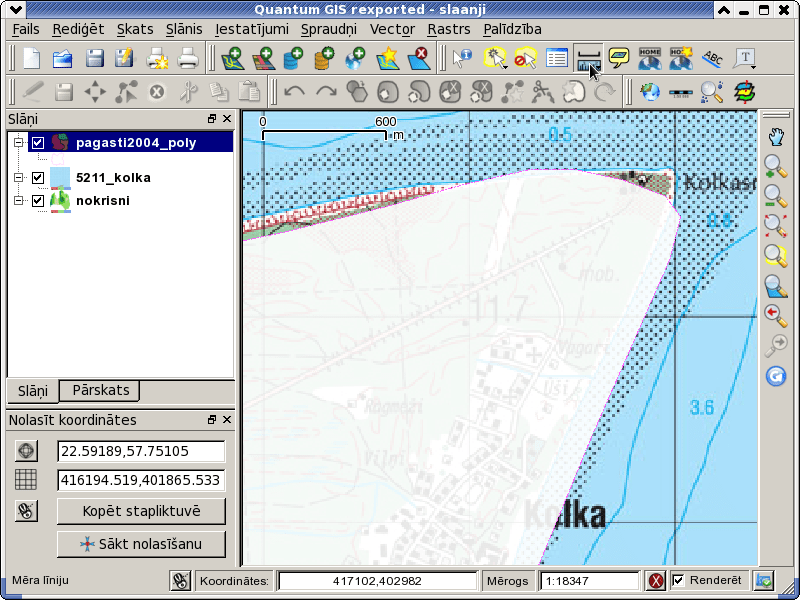Toggle visibility of pagasti2004_poly layer
Image resolution: width=800 pixels, height=600 pixels.
pos(38,142)
